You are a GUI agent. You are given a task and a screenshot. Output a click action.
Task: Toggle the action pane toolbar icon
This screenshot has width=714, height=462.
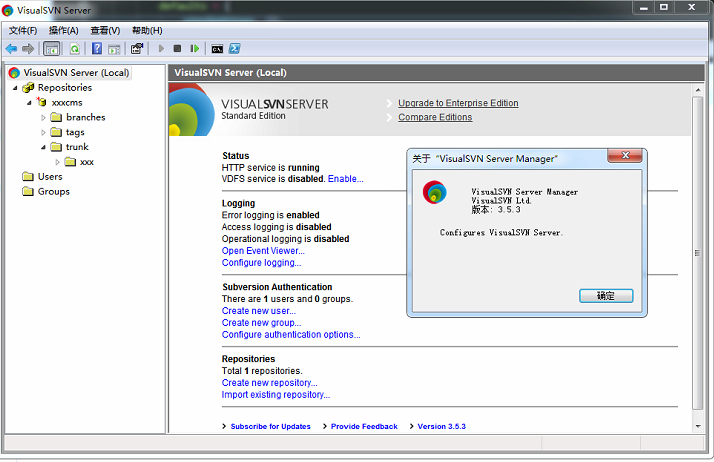[114, 49]
